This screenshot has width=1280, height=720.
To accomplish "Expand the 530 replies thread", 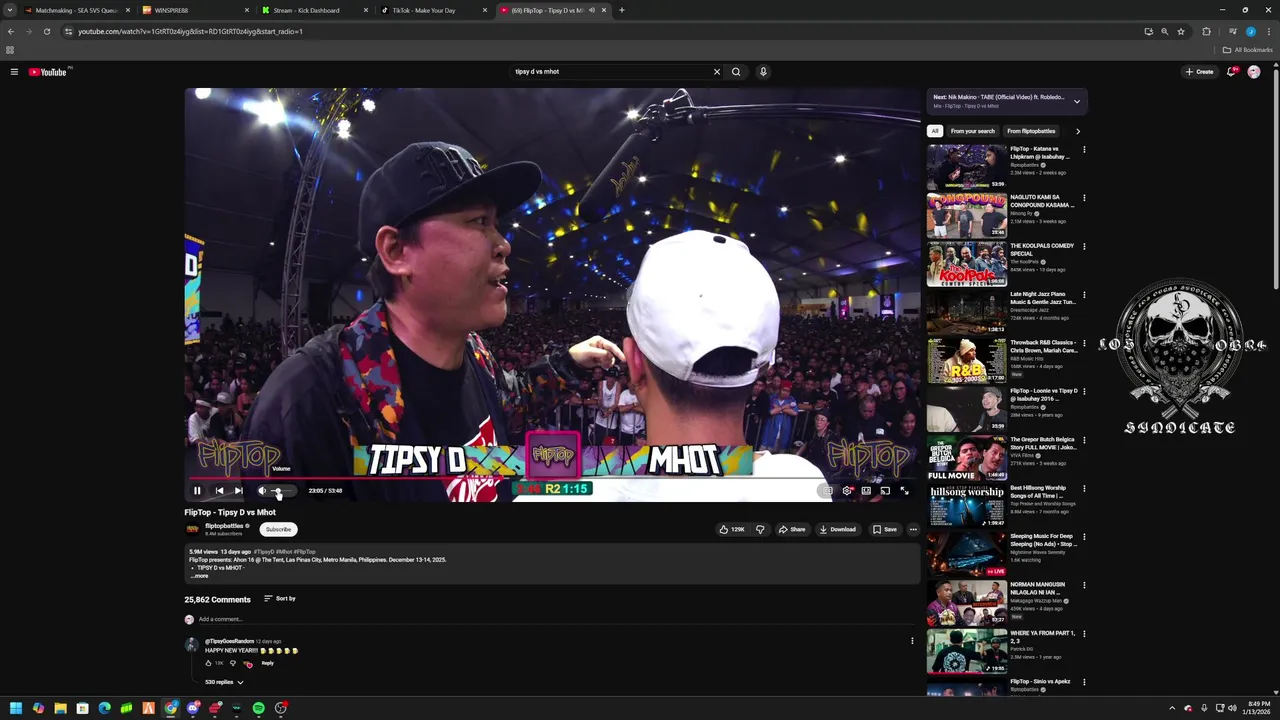I will click(224, 682).
